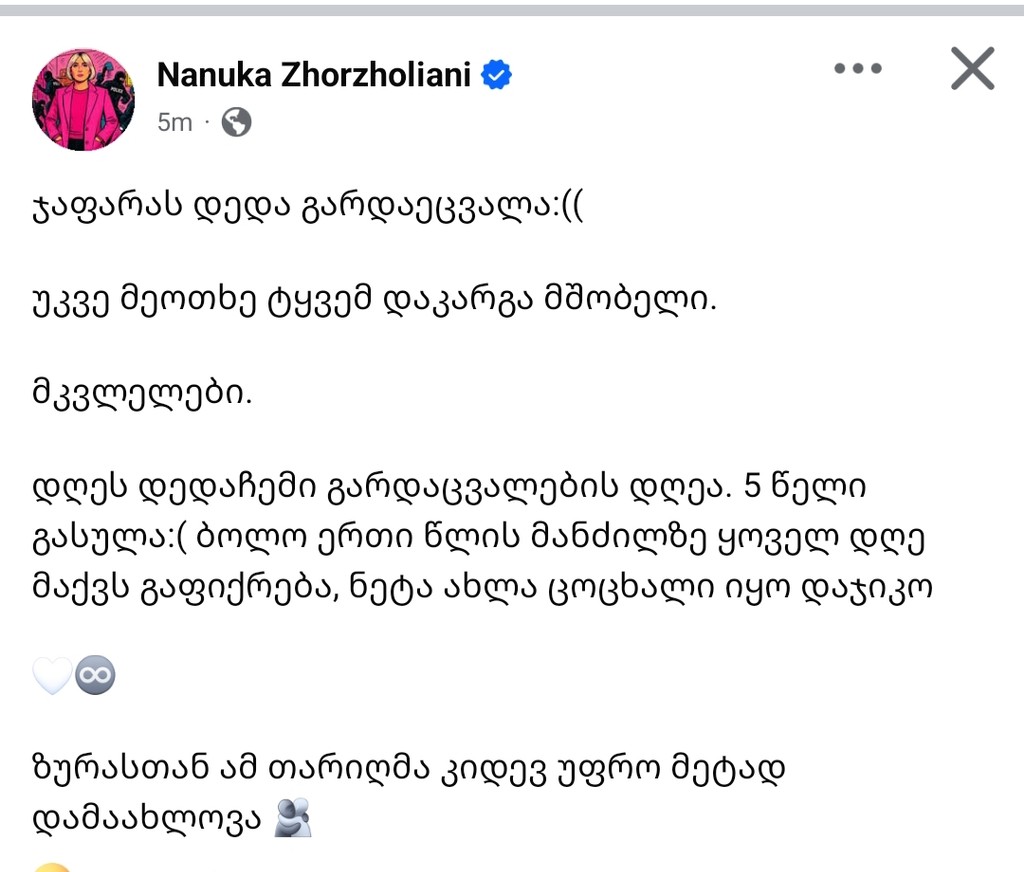
Task: Click the blue verified badge
Action: pyautogui.click(x=496, y=74)
